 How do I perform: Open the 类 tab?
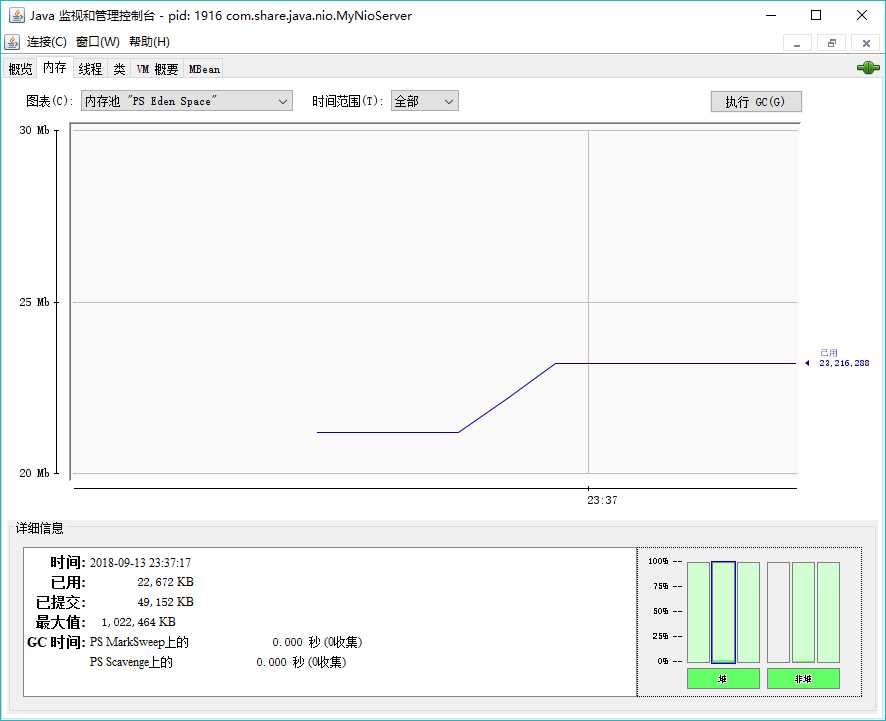click(x=119, y=69)
